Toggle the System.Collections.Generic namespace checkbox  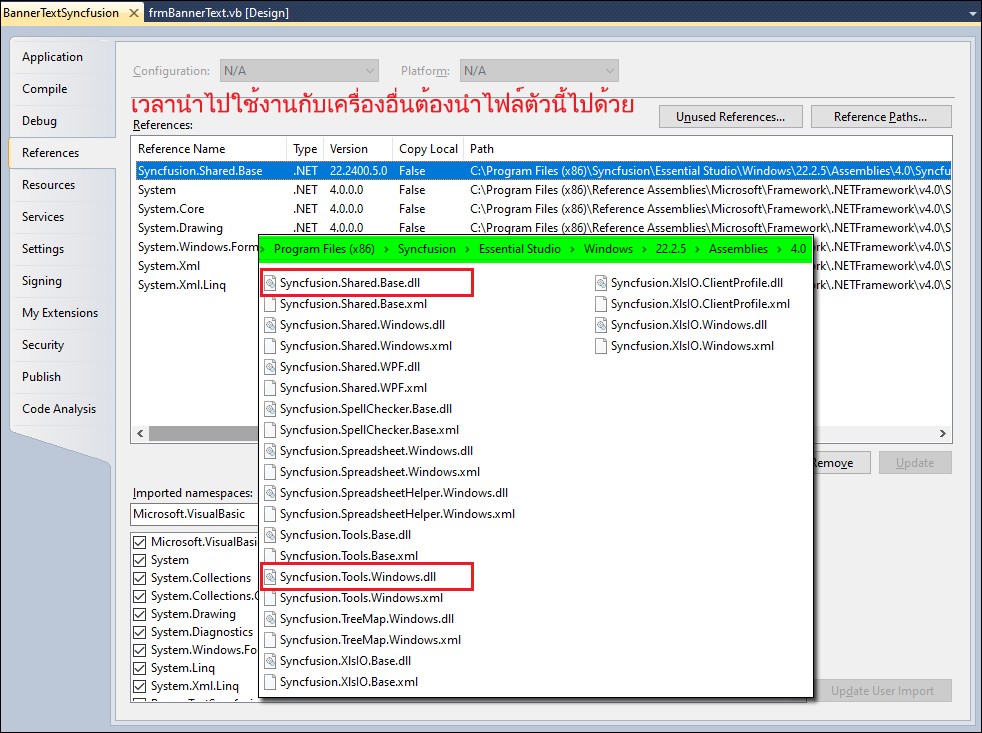pyautogui.click(x=139, y=596)
